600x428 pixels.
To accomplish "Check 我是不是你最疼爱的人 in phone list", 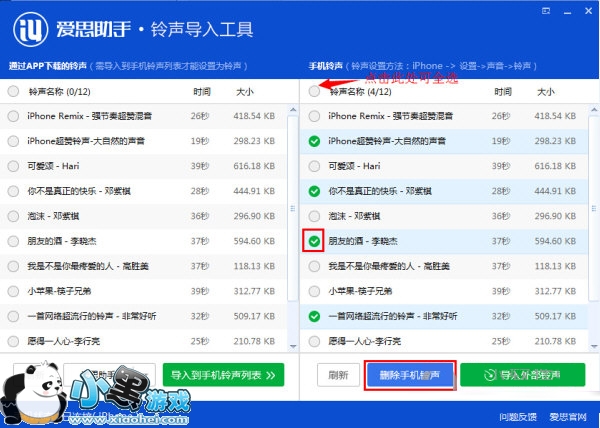I will [314, 266].
